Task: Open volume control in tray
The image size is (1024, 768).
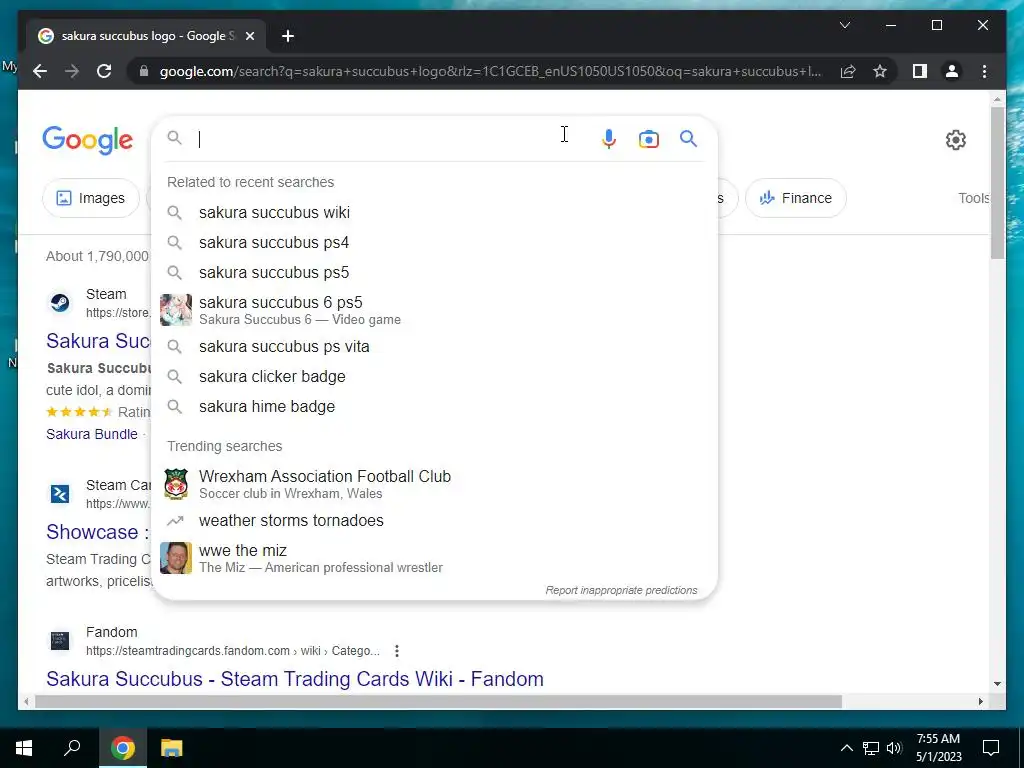Action: tap(894, 748)
